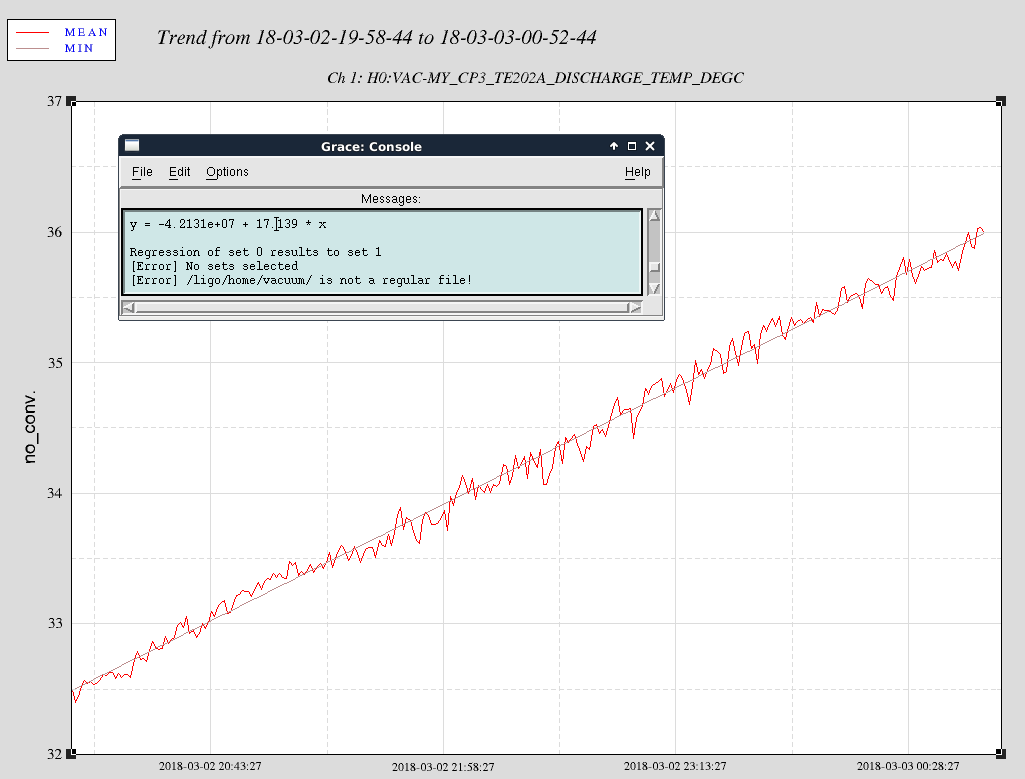Shade the Grace Console window with up-arrow
This screenshot has height=779, width=1025.
[614, 146]
